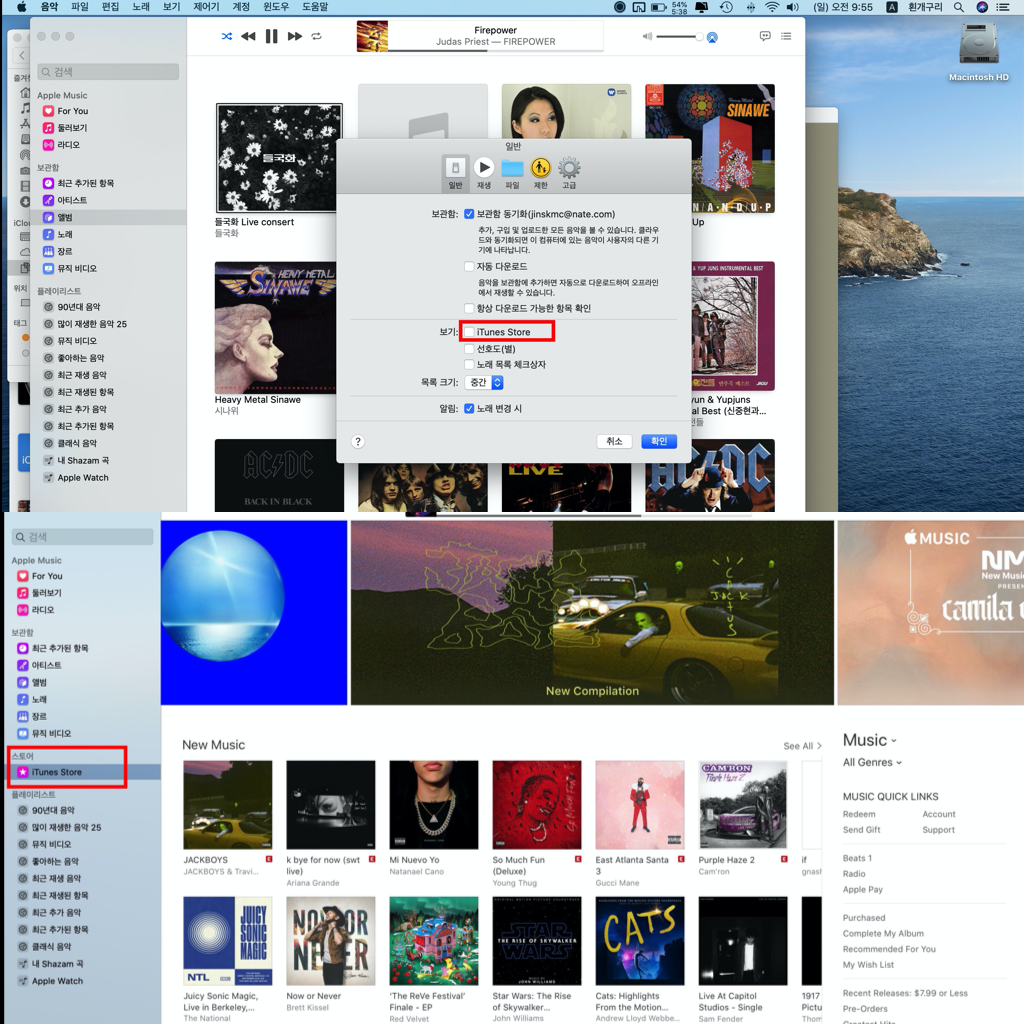Click search field in lower store window
Image resolution: width=1024 pixels, height=1024 pixels.
[x=83, y=537]
